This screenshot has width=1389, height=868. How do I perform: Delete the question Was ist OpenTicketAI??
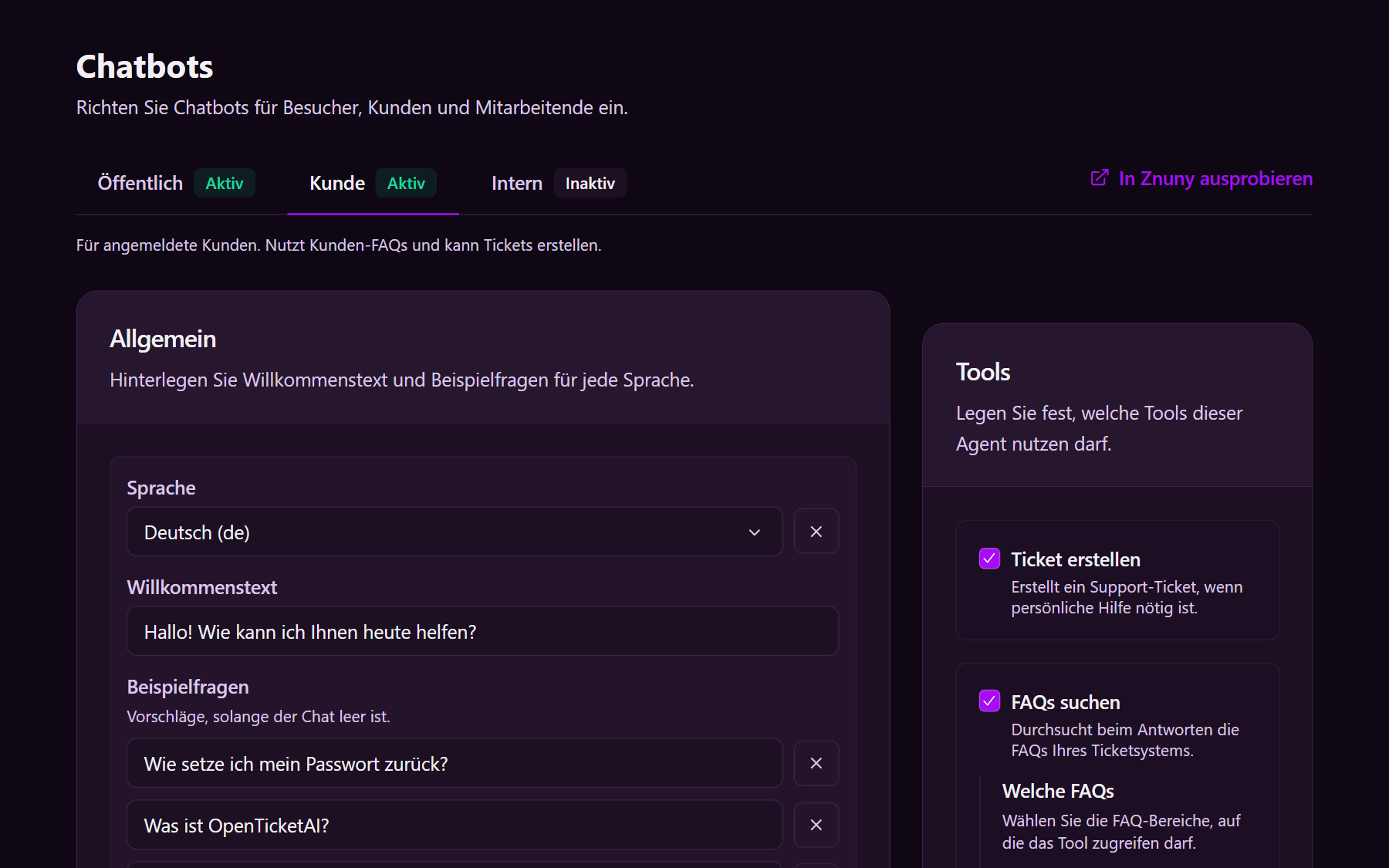coord(816,825)
